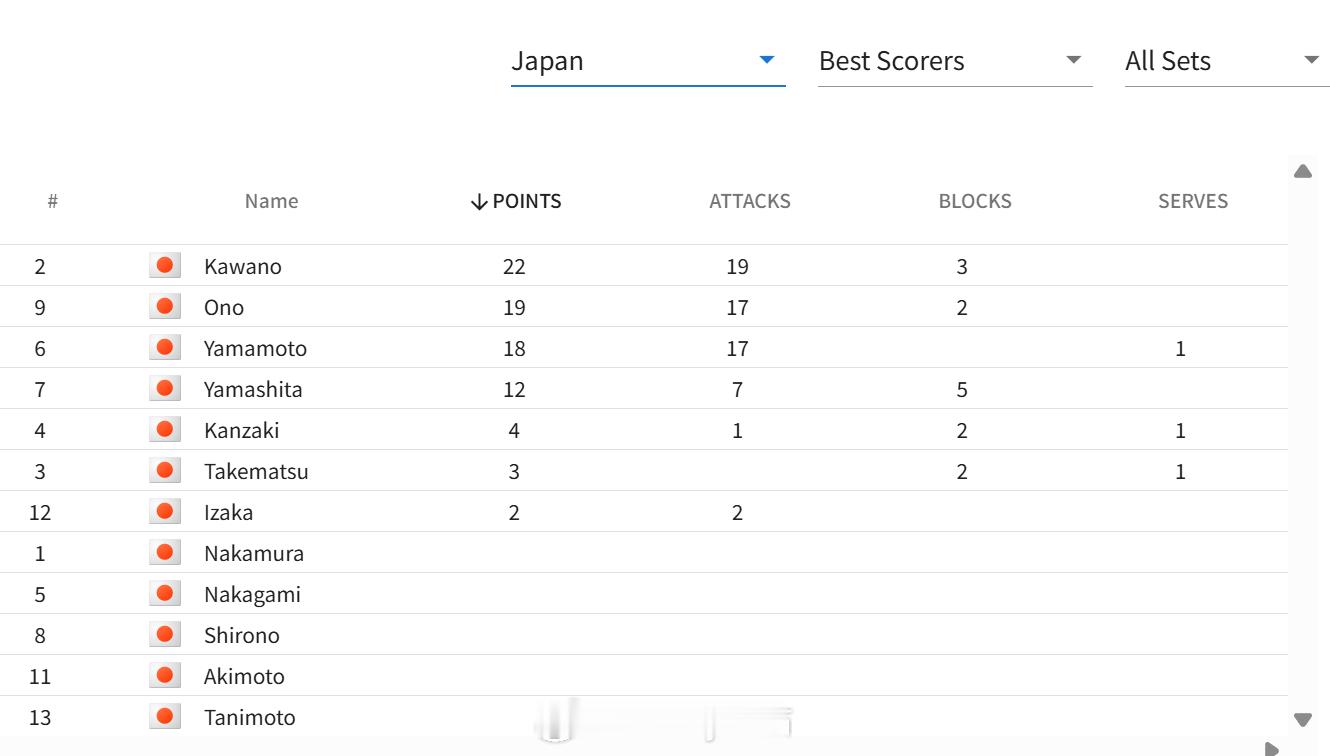Viewport: 1330px width, 756px height.
Task: Click the vertical scrollbar track
Action: click(1302, 445)
